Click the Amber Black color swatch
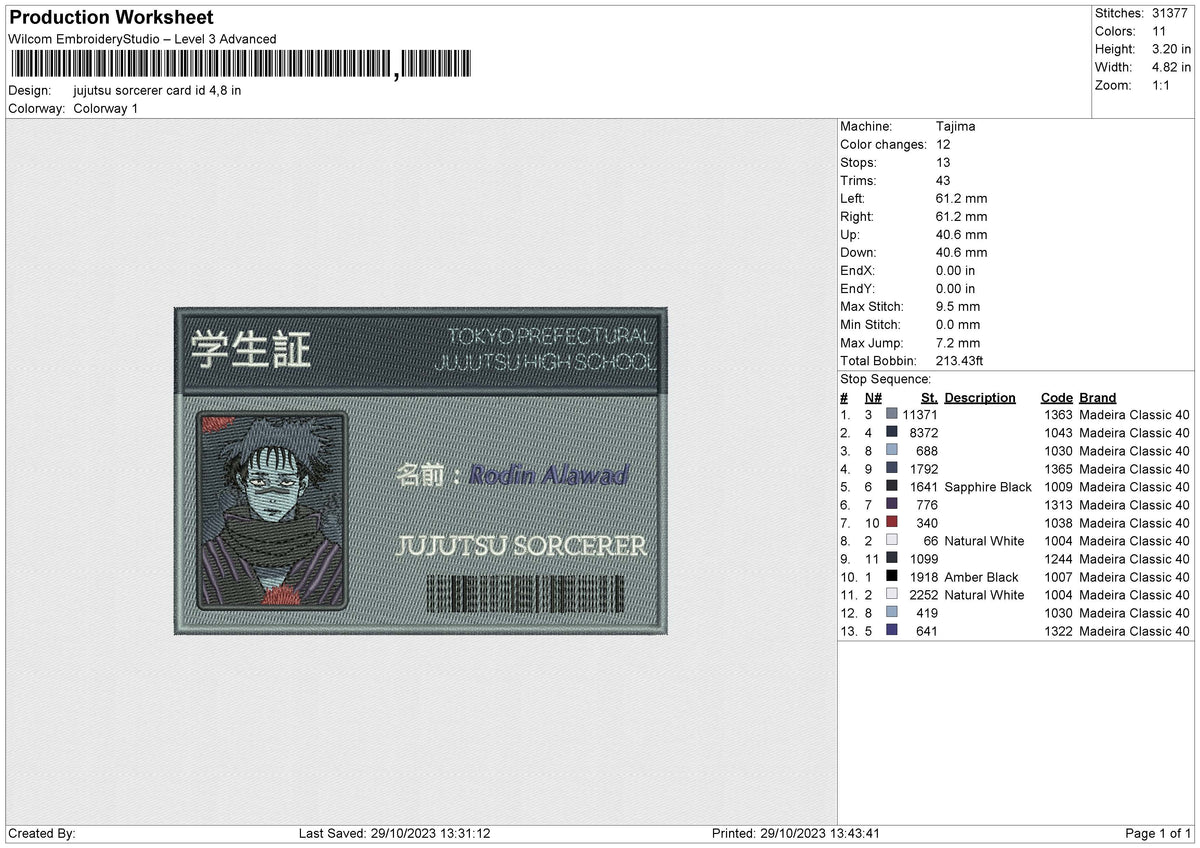Screen dimensions: 1200x848 pyautogui.click(x=892, y=577)
